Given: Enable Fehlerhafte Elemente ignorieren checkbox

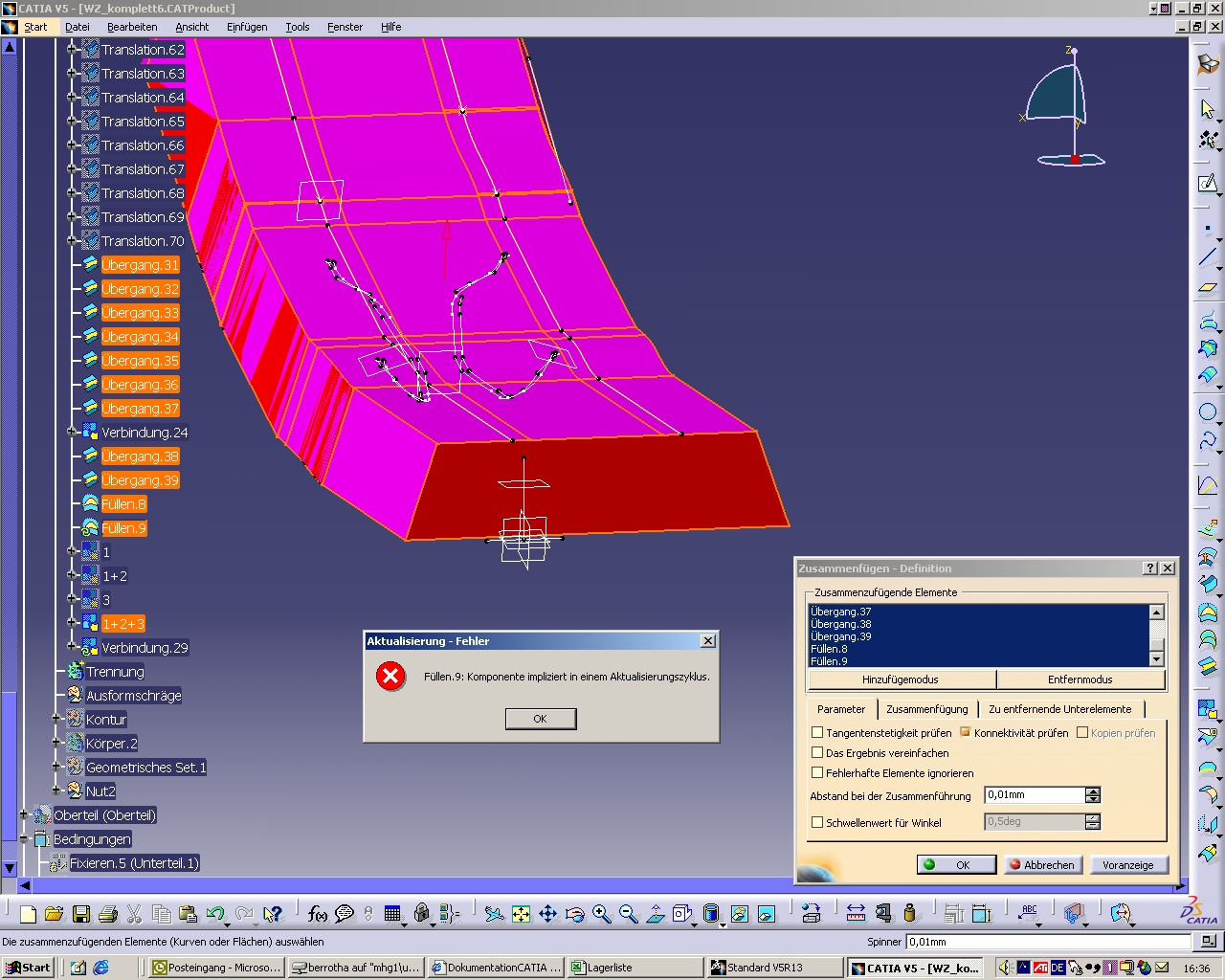Looking at the screenshot, I should (x=817, y=772).
